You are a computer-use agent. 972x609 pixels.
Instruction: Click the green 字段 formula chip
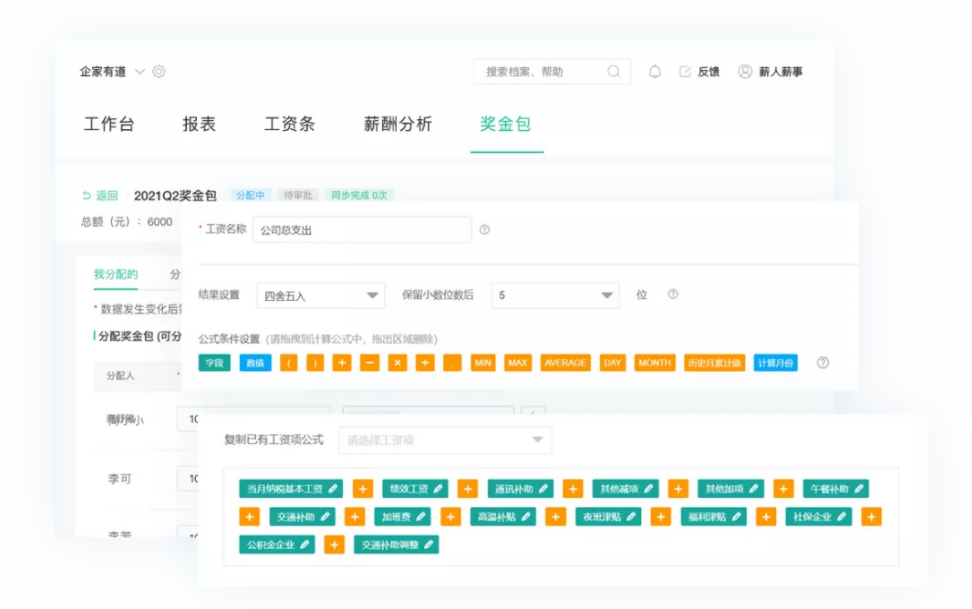(x=214, y=363)
